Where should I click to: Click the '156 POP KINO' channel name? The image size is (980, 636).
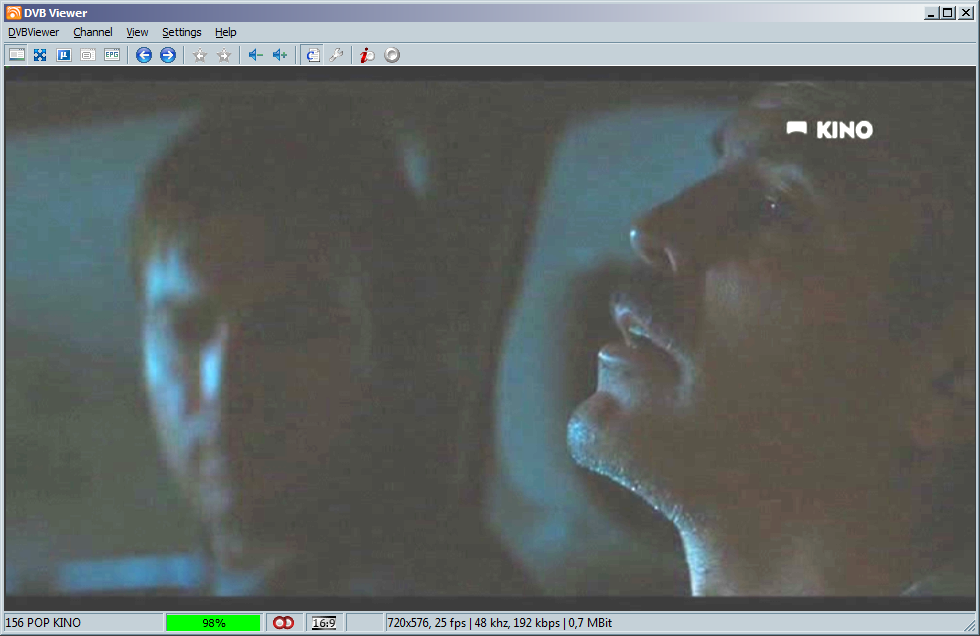[43, 623]
